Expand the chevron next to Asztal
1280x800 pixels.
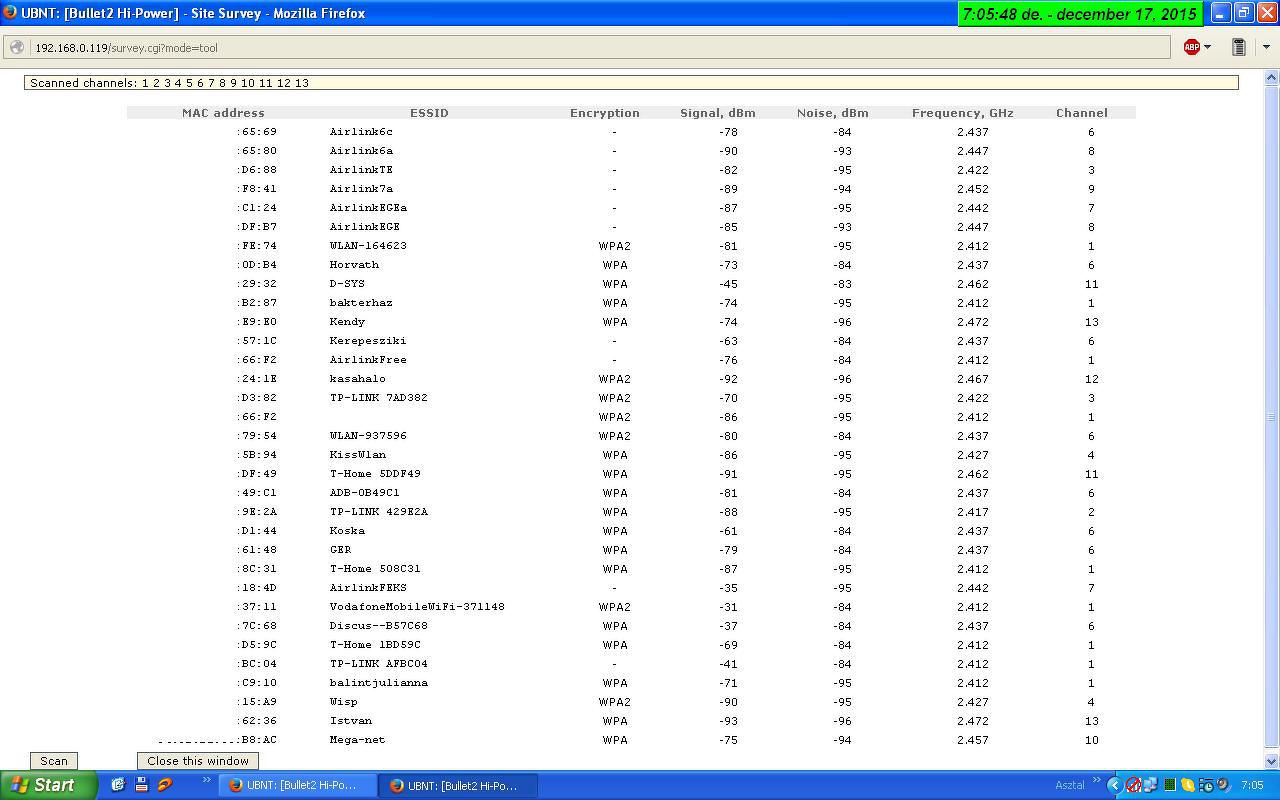[1096, 781]
